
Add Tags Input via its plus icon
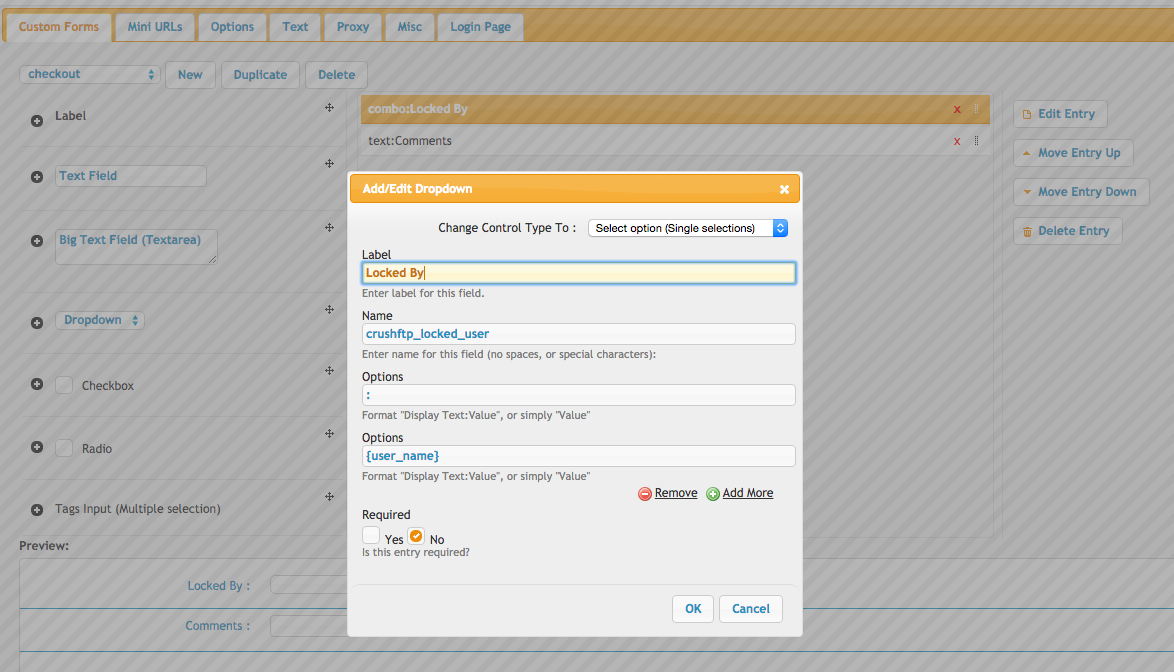[x=37, y=510]
